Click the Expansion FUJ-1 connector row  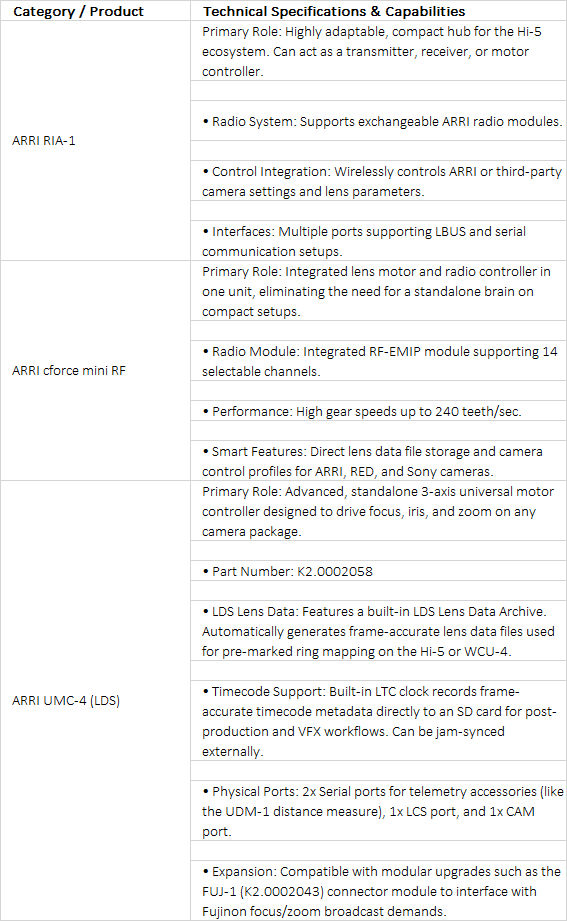378,890
